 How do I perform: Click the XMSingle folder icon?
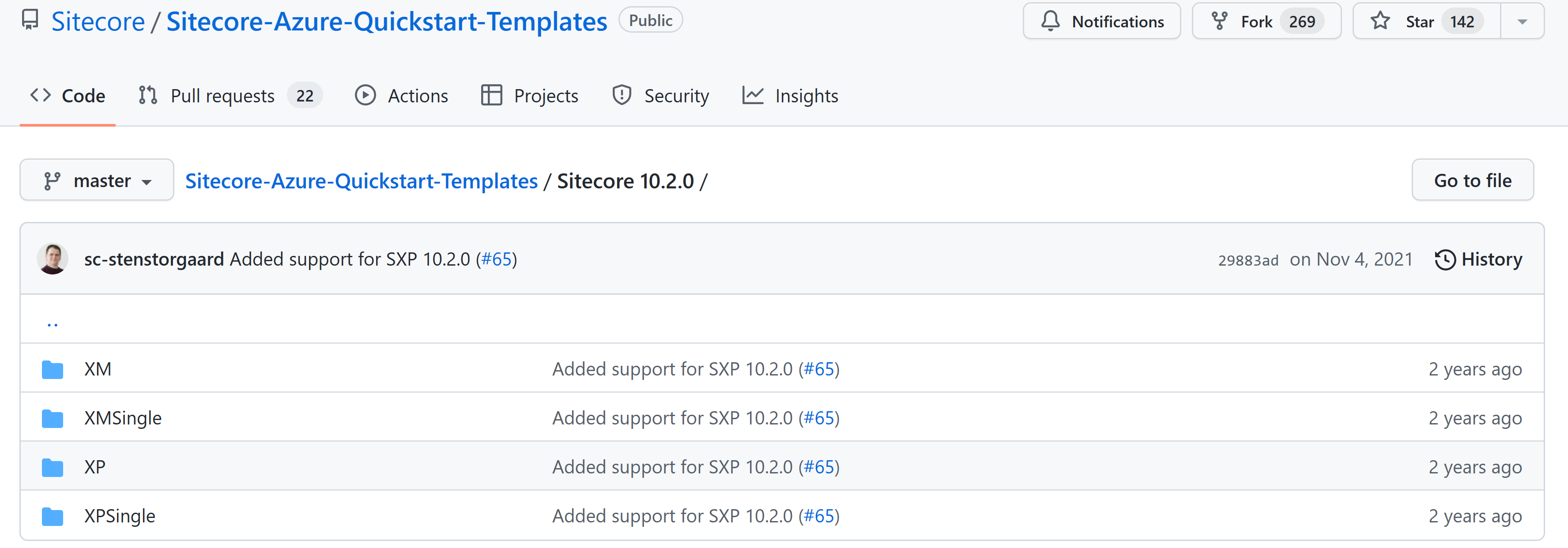click(53, 418)
